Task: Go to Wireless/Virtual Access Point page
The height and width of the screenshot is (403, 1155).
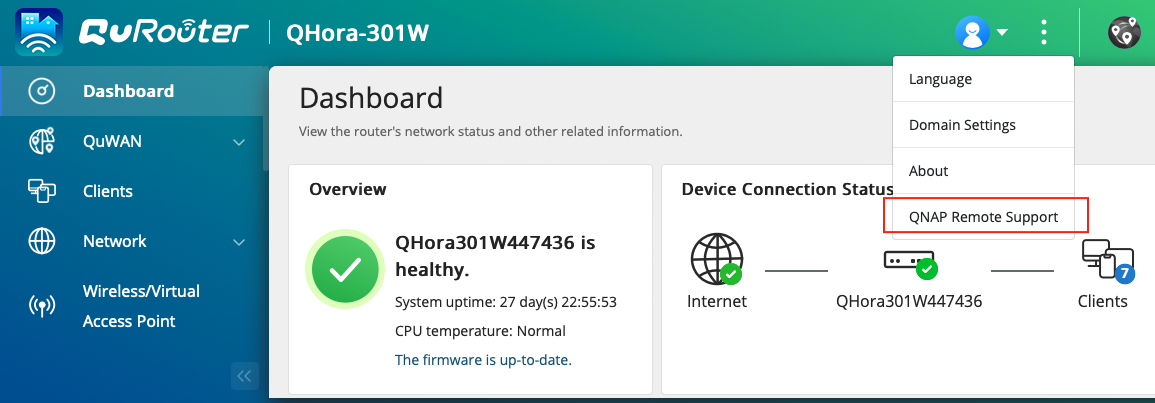Action: 141,306
